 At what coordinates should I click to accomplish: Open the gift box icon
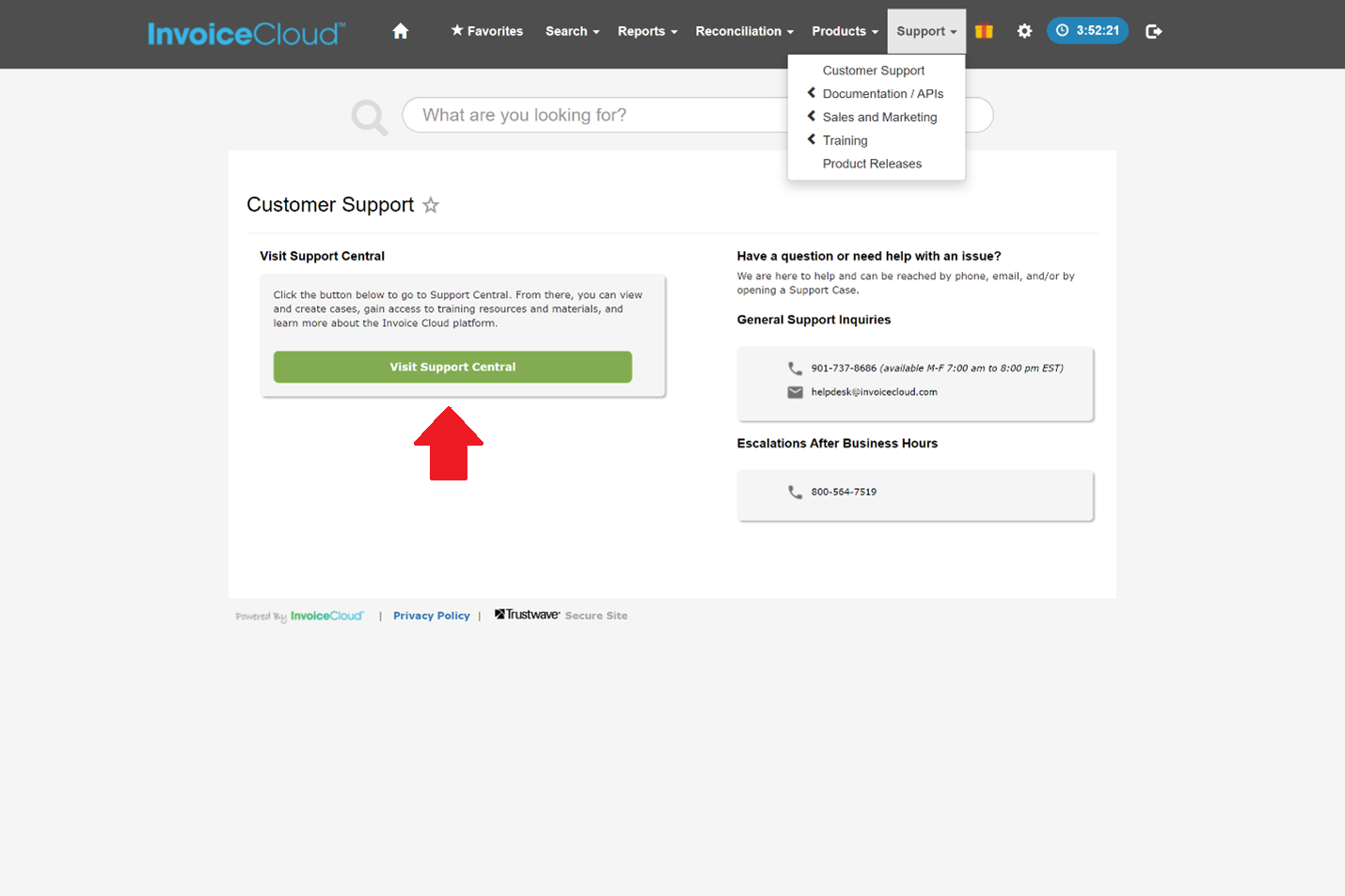pos(984,31)
